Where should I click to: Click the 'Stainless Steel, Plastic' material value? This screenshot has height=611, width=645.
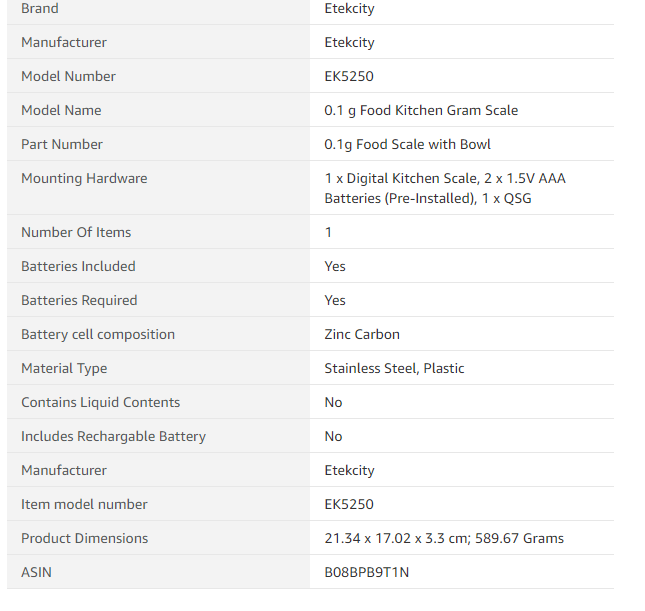(x=394, y=368)
